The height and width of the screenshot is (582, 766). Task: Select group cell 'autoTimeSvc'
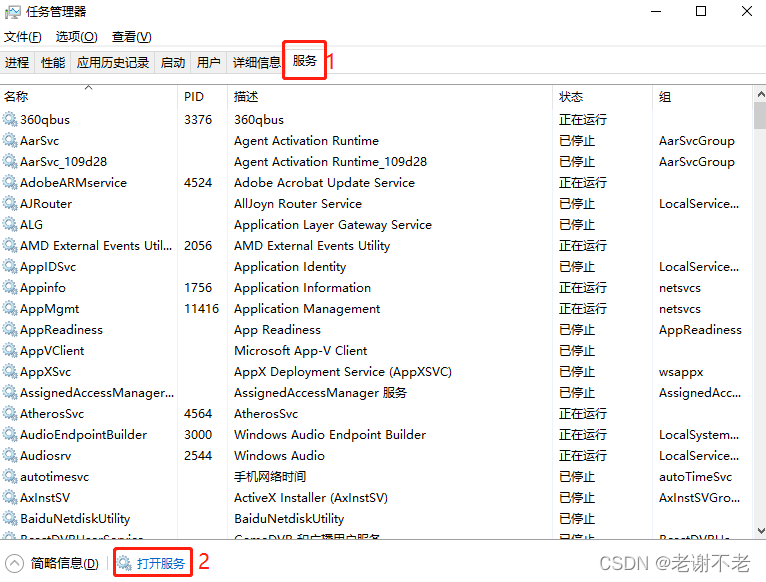tap(695, 476)
